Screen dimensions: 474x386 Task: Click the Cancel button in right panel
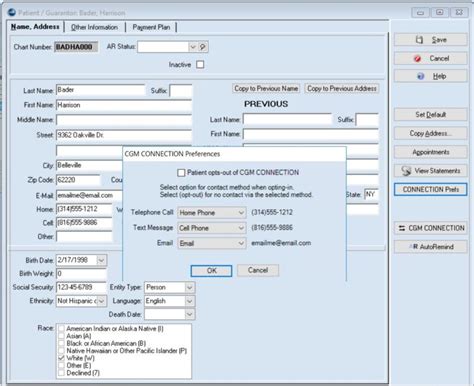(x=430, y=58)
